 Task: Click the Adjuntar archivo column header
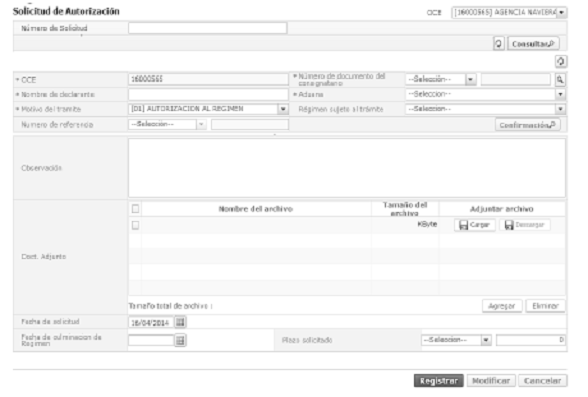click(x=502, y=209)
